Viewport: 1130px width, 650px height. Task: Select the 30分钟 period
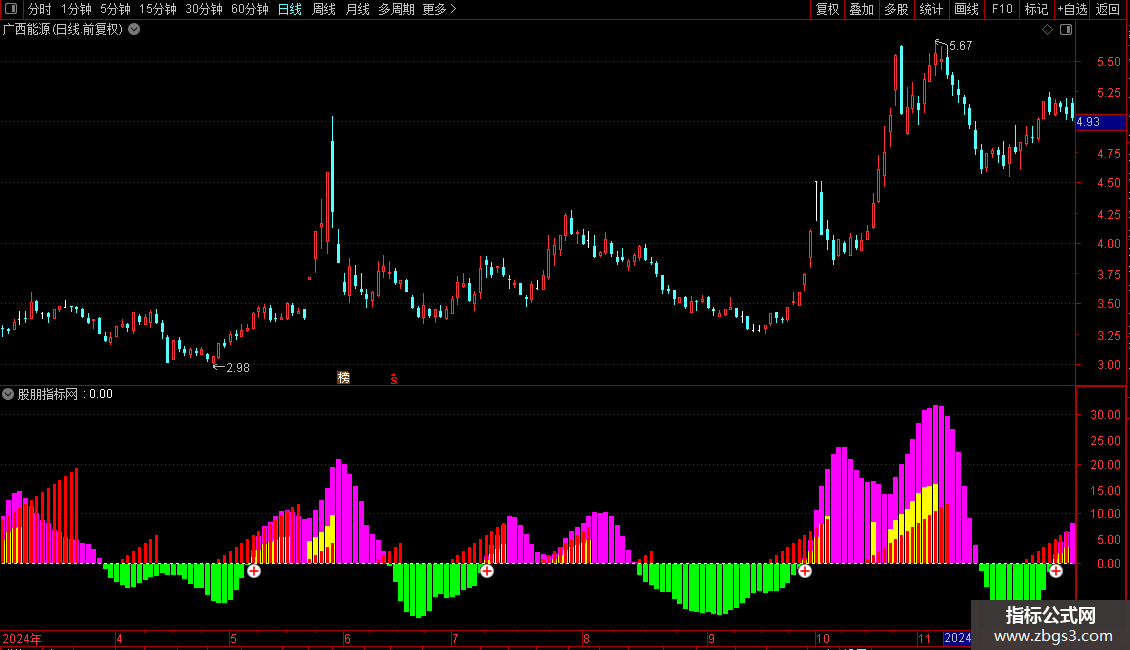(x=204, y=9)
